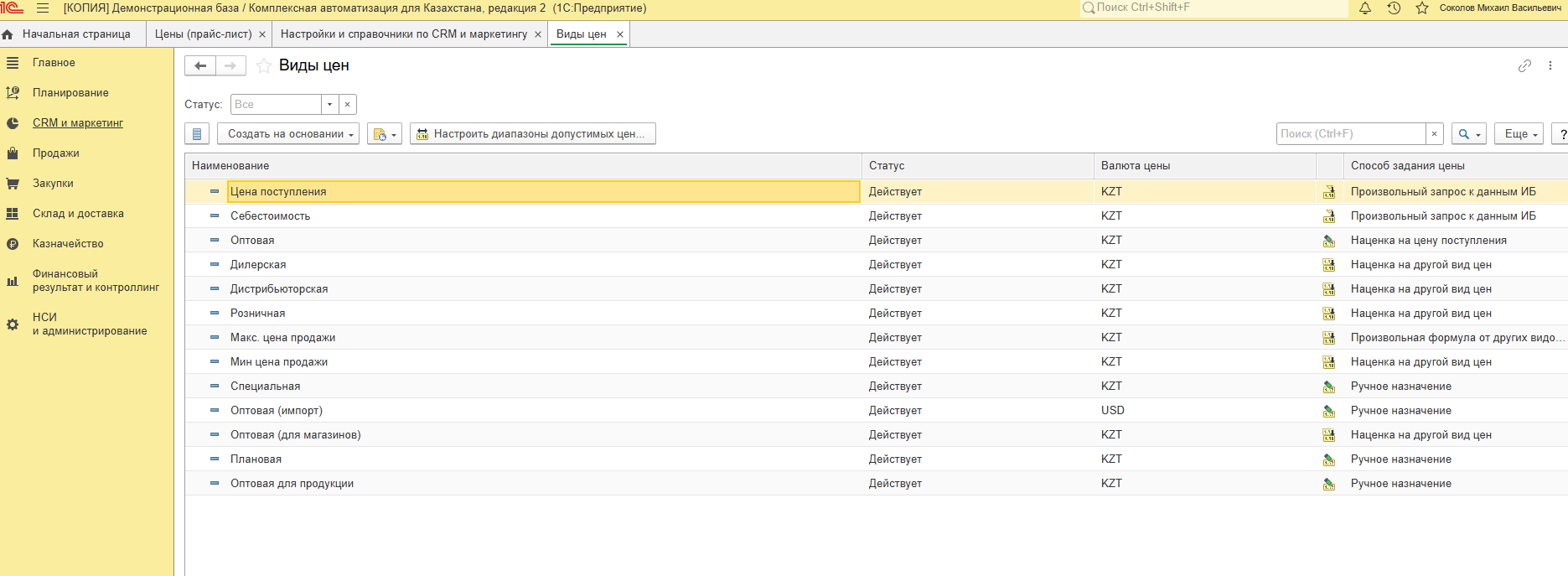Switch to the Цены (прайс-лист) tab

(203, 34)
